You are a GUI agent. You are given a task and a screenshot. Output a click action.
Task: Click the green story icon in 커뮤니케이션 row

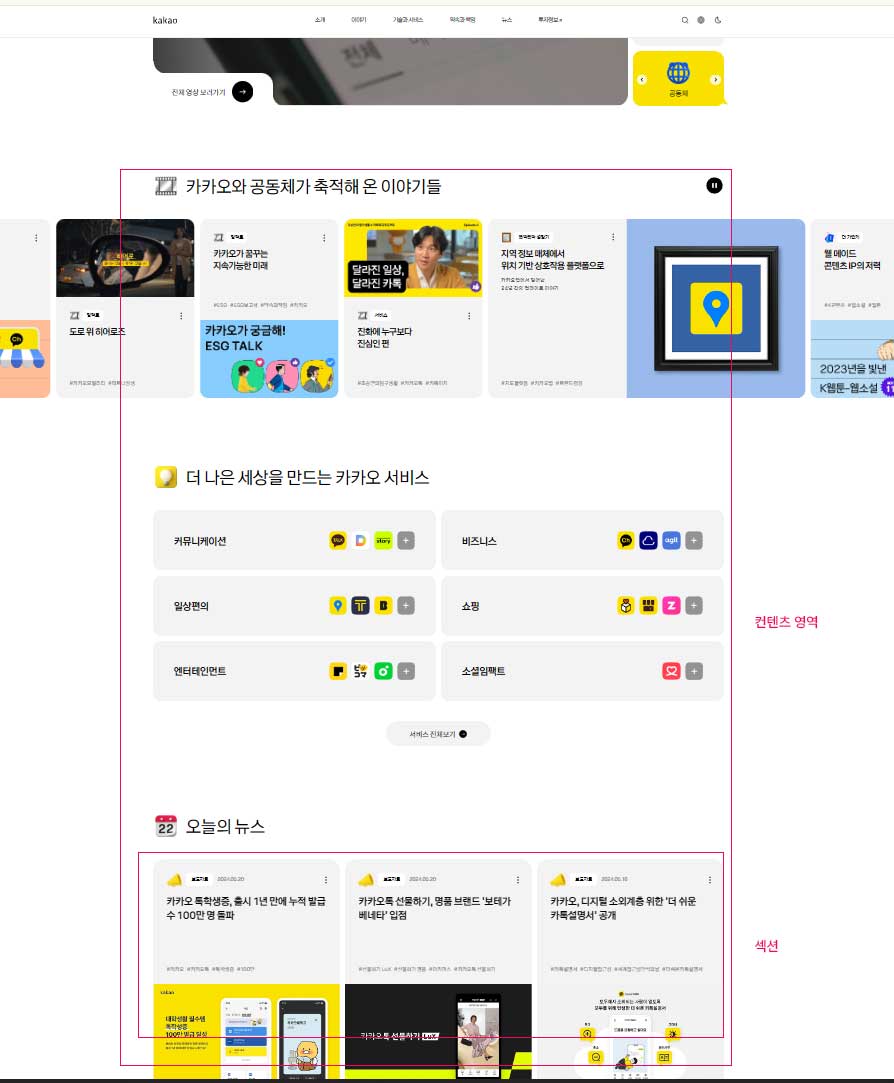(x=383, y=540)
